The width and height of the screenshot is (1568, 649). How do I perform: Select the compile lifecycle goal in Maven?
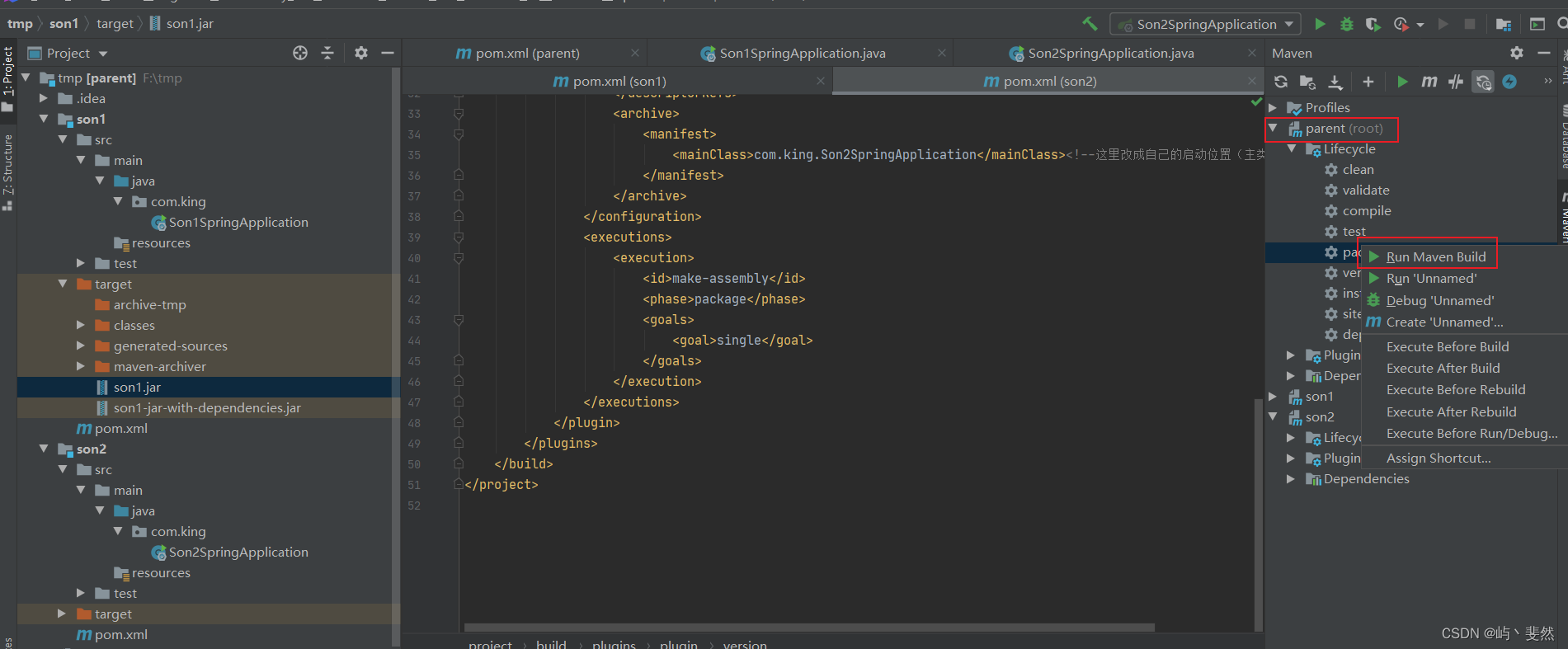tap(1366, 211)
